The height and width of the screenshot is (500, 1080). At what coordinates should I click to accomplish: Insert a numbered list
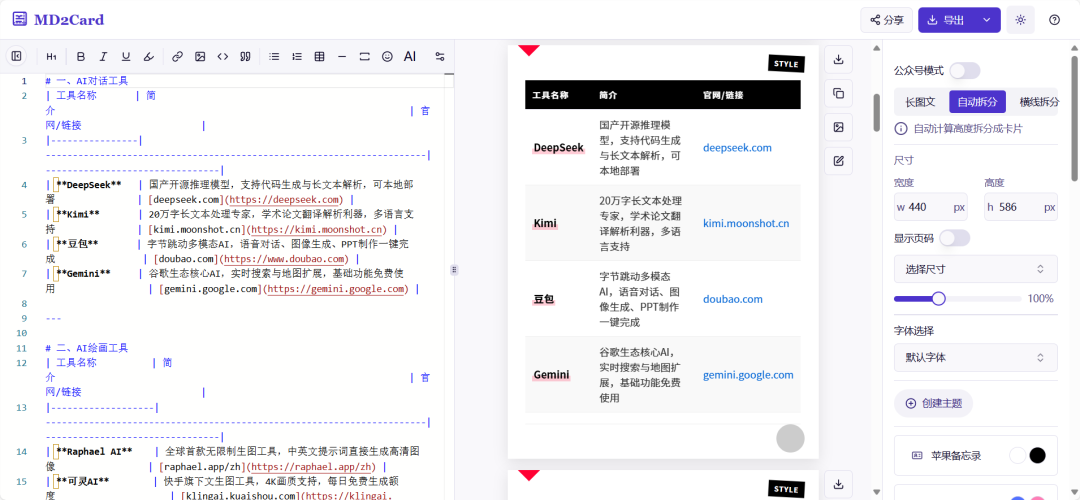[x=297, y=56]
